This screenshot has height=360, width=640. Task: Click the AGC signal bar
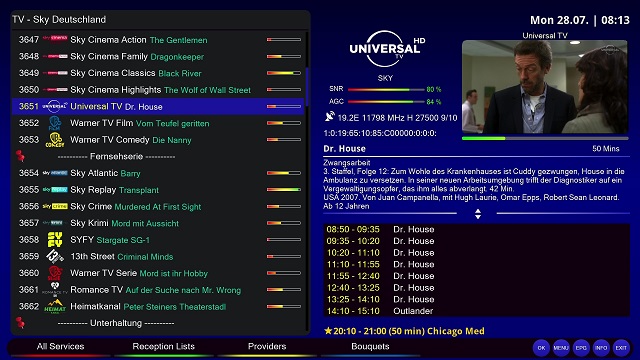pos(386,102)
